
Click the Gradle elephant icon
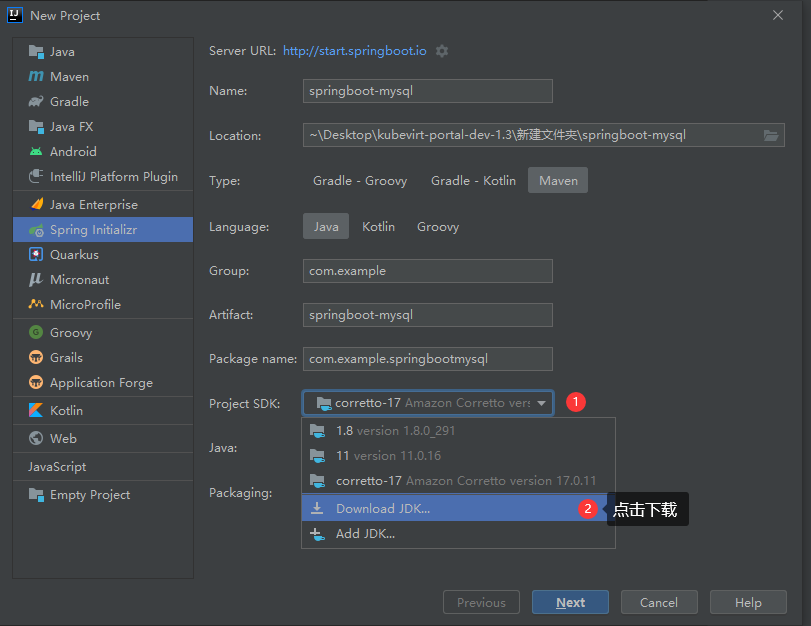click(x=36, y=101)
